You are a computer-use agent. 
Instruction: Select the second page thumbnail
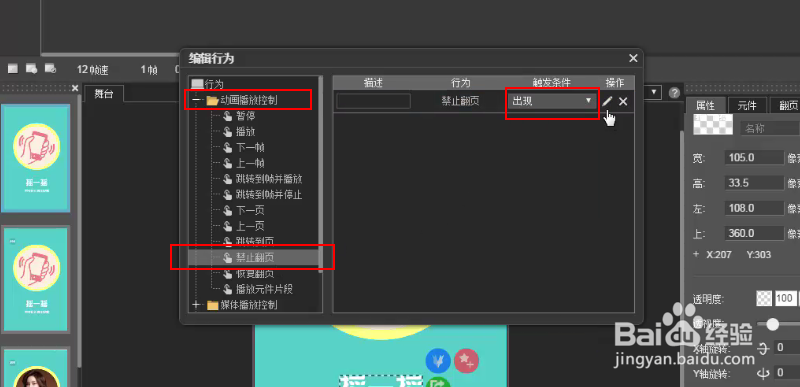(36, 279)
